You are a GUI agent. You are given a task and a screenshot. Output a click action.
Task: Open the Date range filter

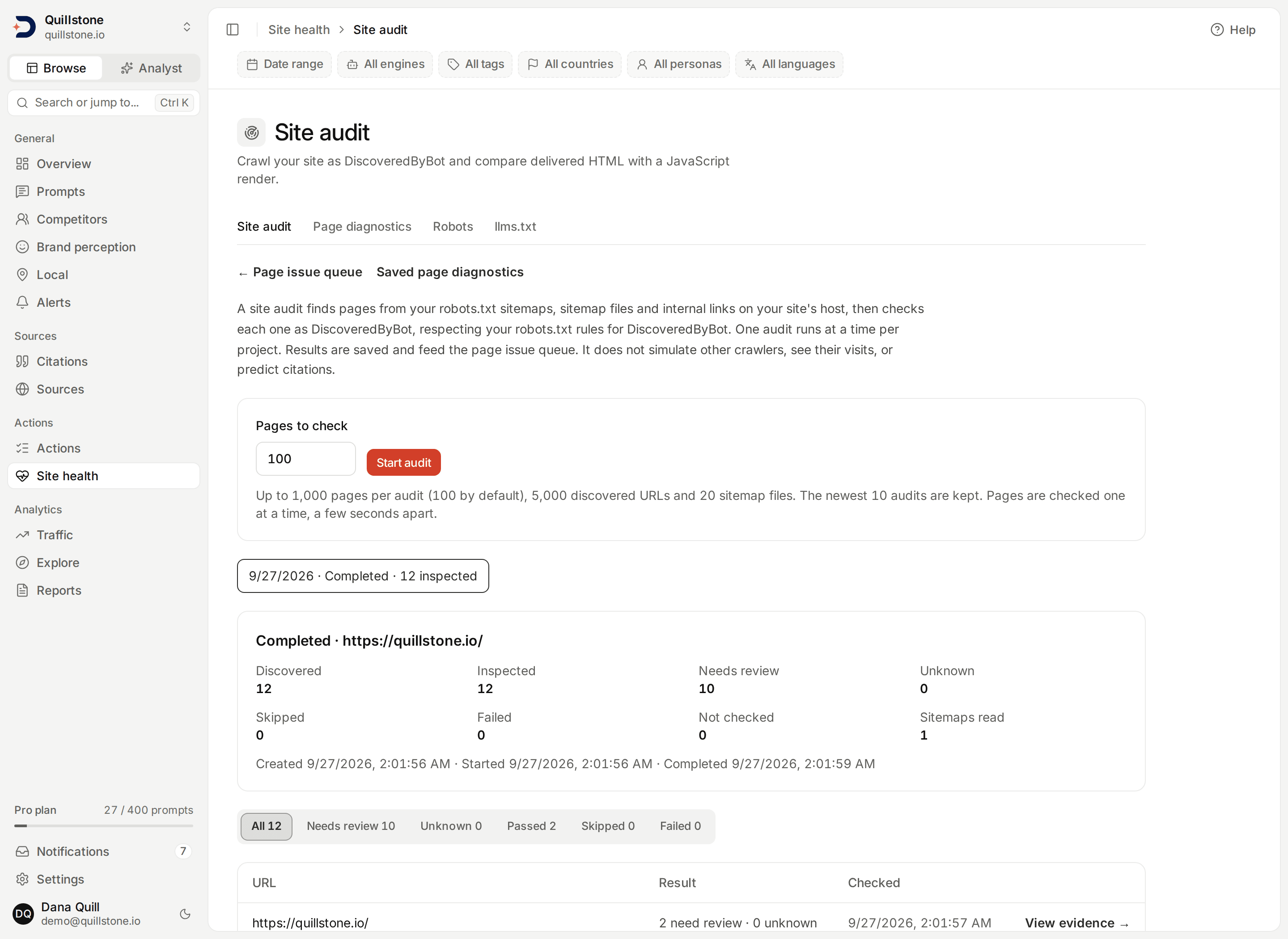pos(284,64)
